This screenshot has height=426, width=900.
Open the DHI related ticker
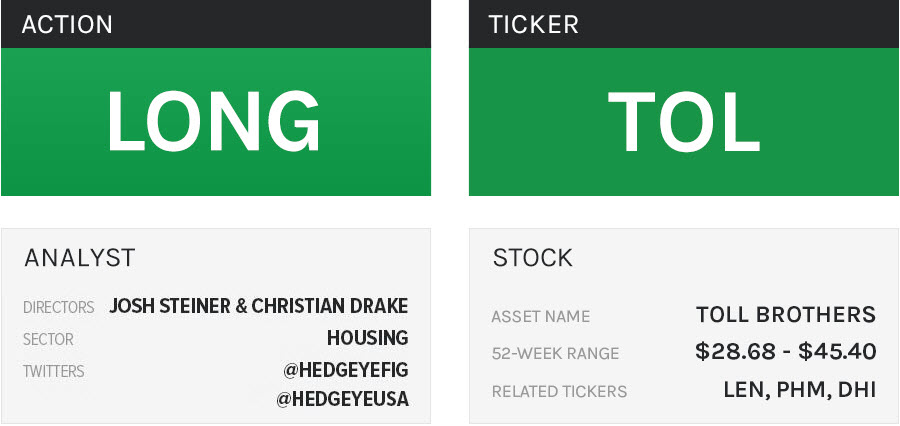pos(855,390)
